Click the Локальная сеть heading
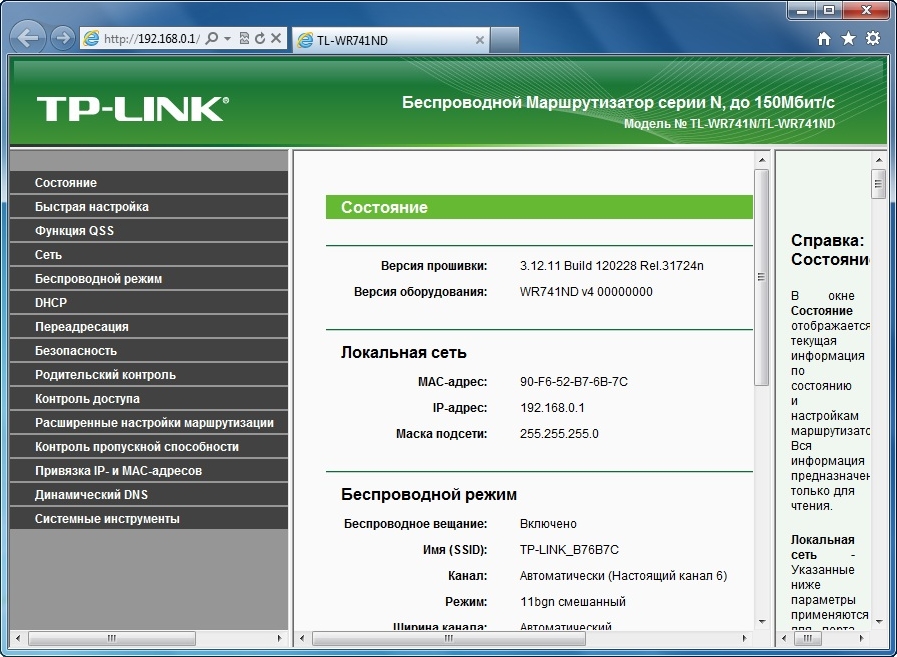 (403, 353)
